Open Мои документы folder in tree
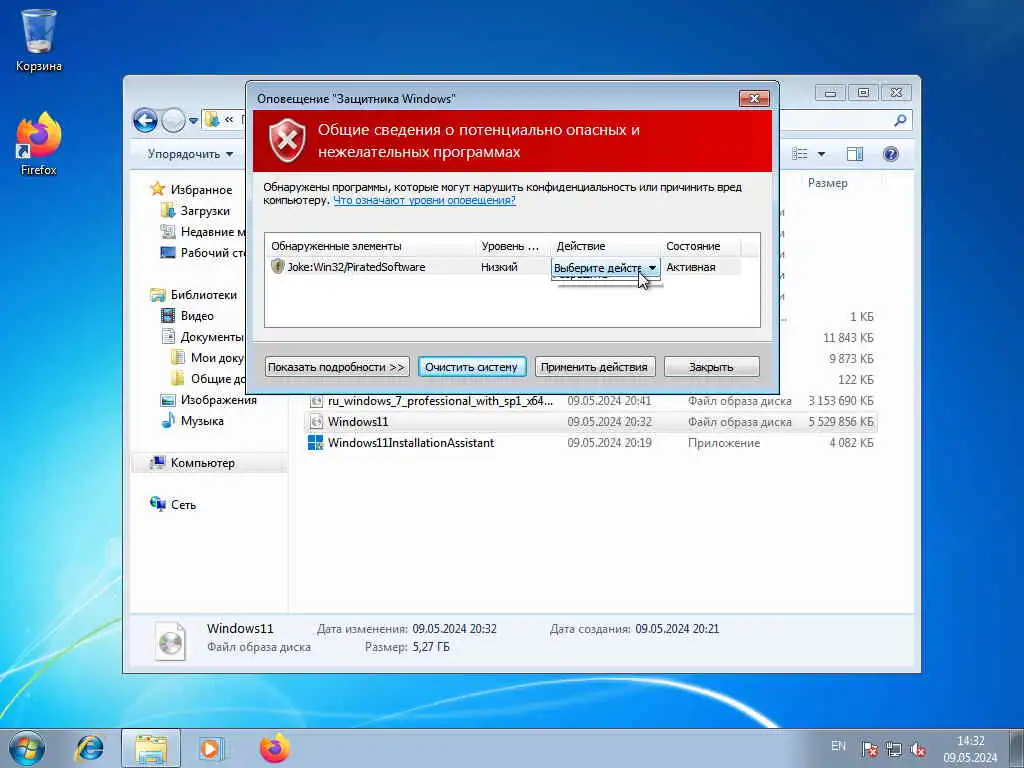1024x768 pixels. pyautogui.click(x=208, y=358)
